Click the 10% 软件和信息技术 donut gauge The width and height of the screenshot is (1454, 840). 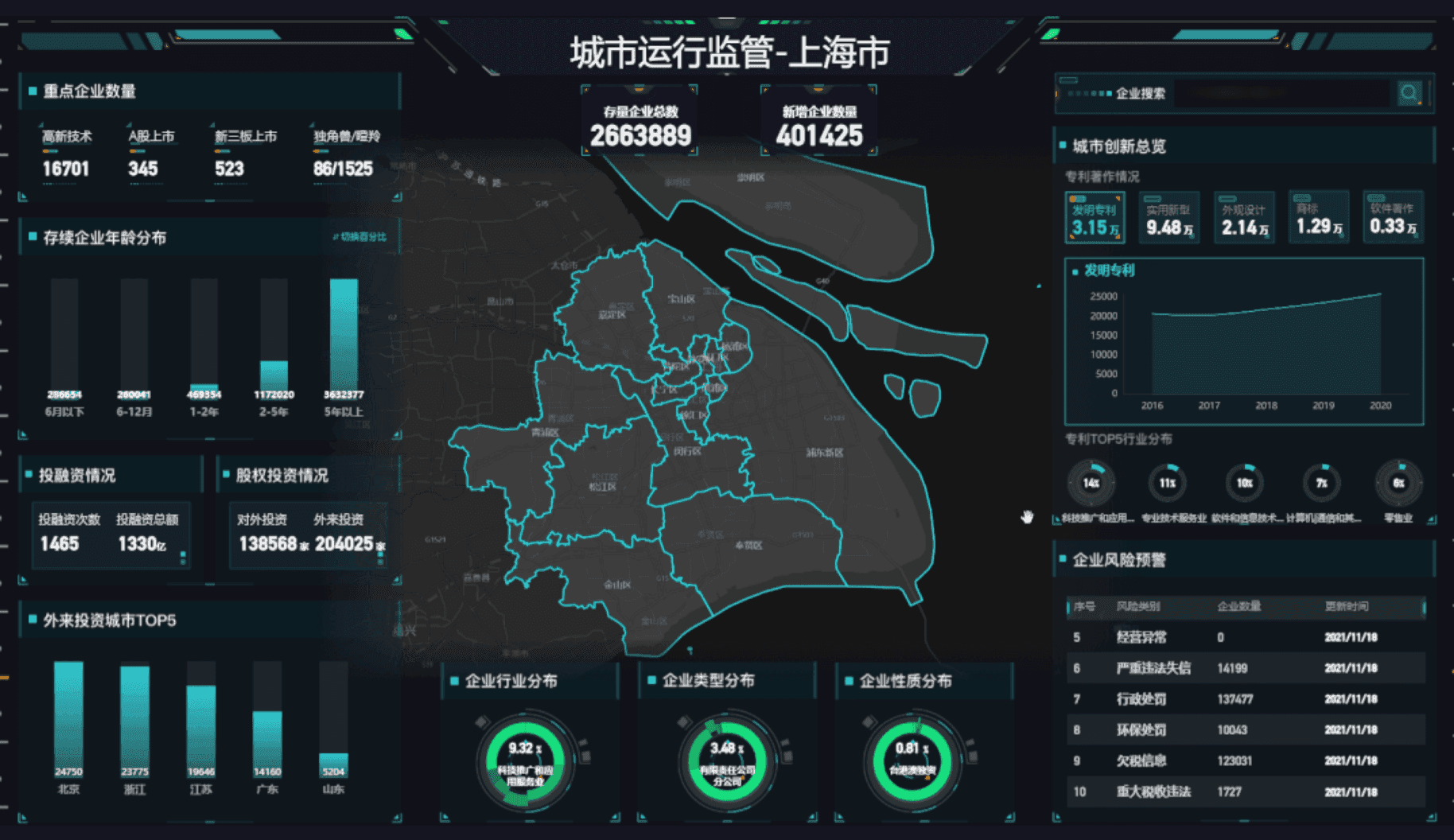pos(1244,483)
